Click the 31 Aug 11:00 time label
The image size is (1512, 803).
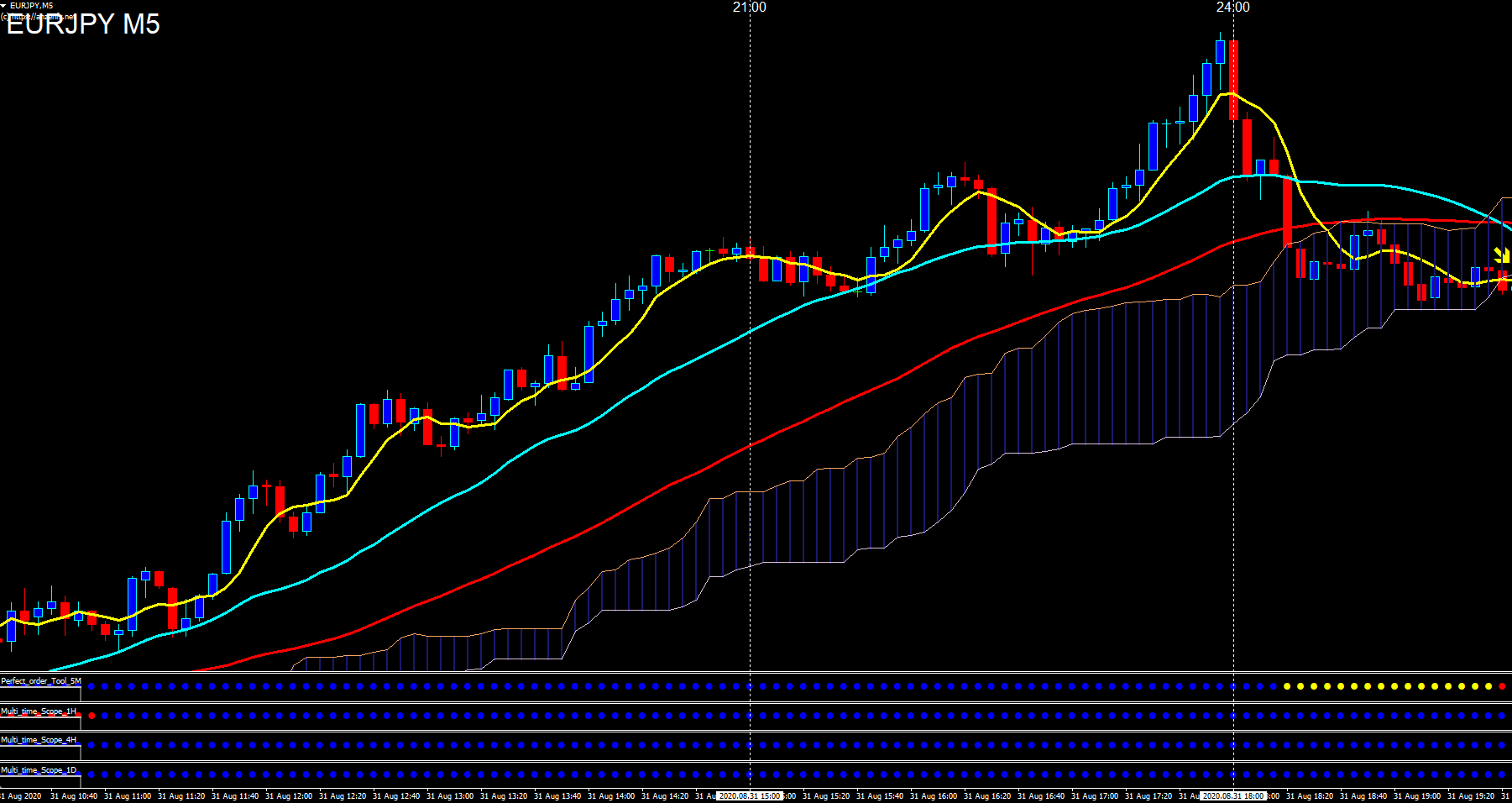(x=128, y=796)
